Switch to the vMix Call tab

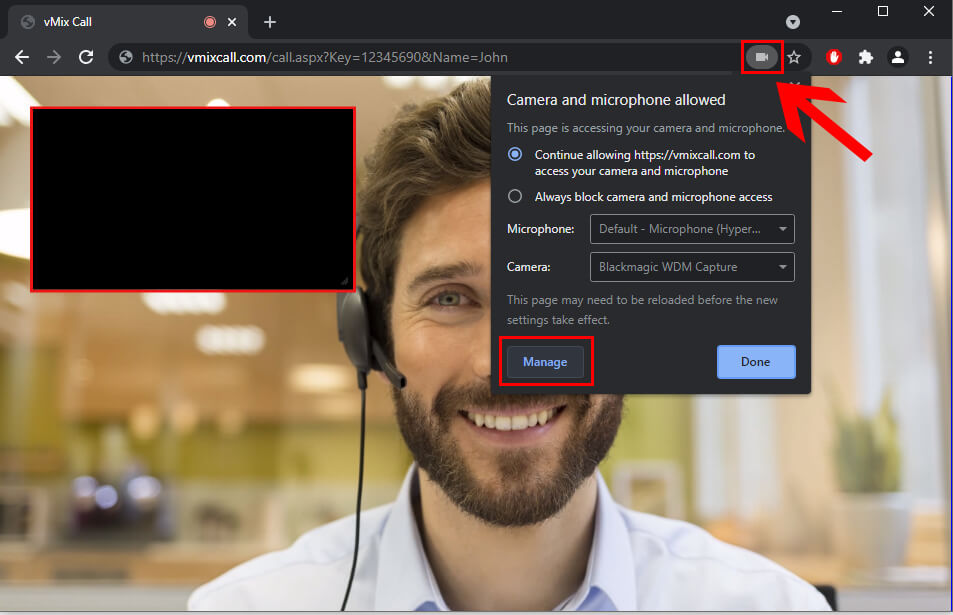coord(110,22)
